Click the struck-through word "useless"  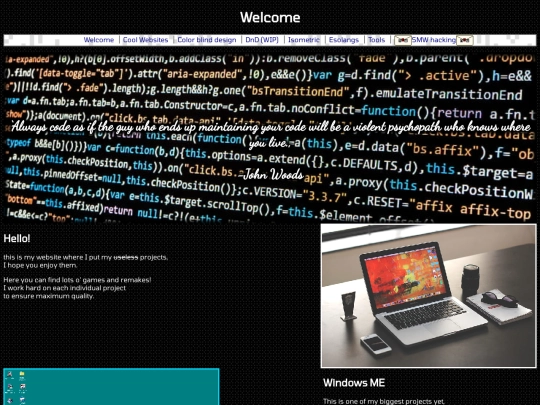(126, 257)
